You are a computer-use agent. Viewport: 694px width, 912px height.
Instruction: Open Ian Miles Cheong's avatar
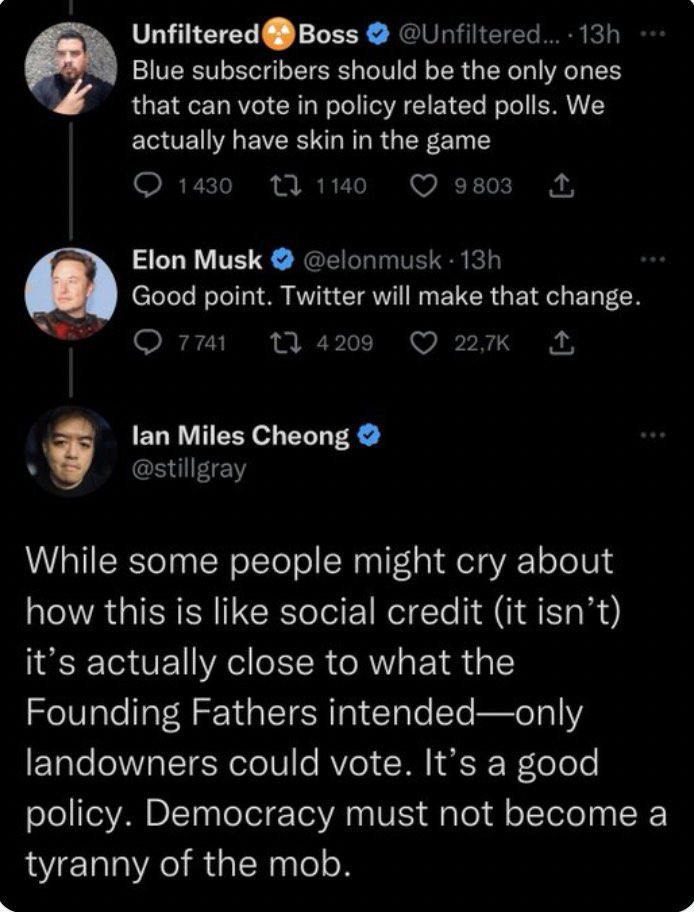coord(71,451)
